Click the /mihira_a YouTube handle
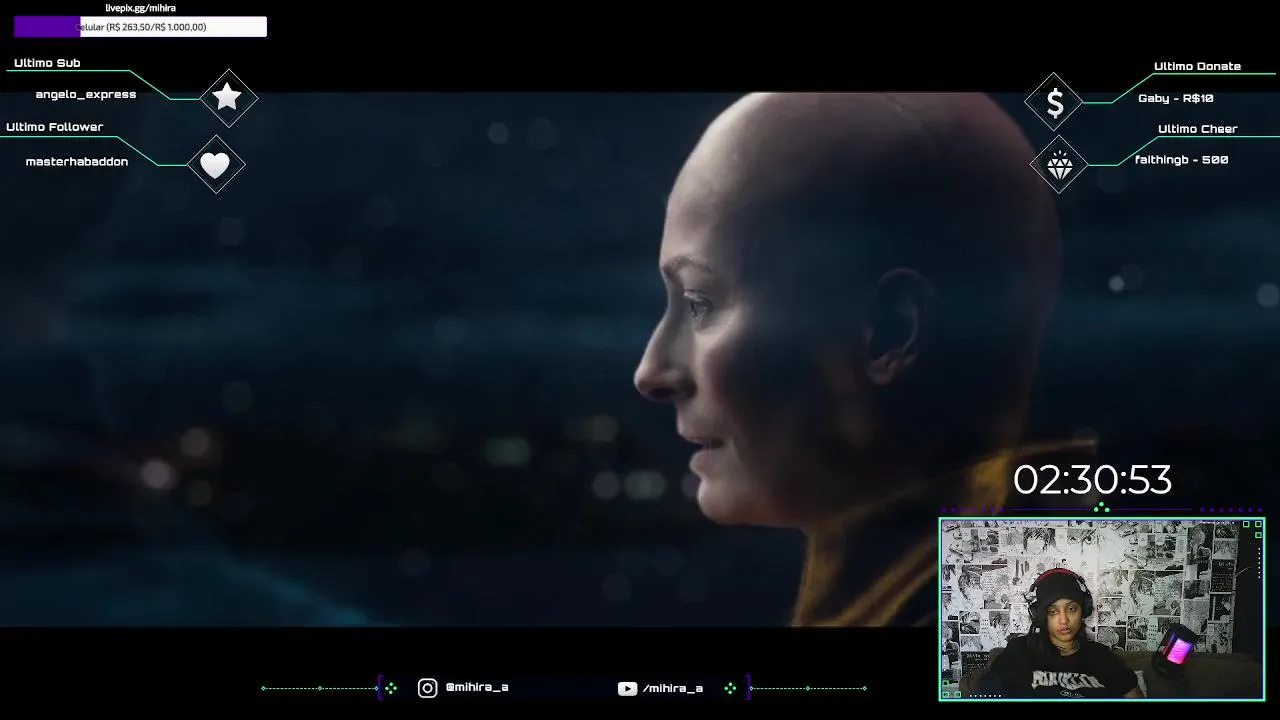The height and width of the screenshot is (720, 1280). pyautogui.click(x=673, y=688)
